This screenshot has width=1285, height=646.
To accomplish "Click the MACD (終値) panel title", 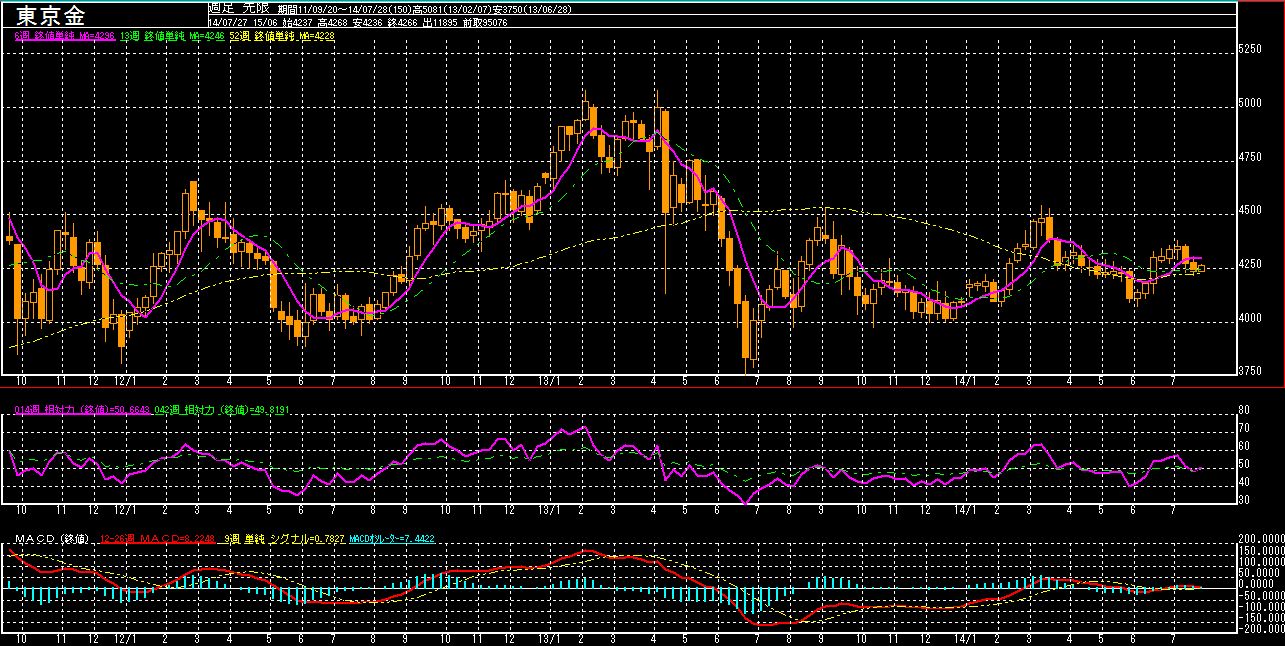I will [x=51, y=539].
